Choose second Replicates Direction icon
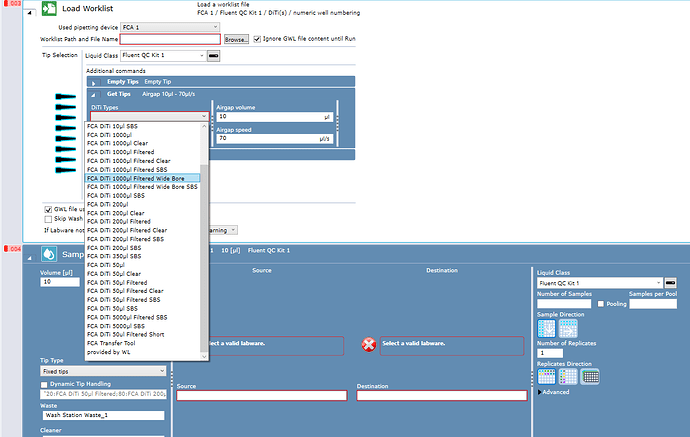The height and width of the screenshot is (437, 690). (568, 377)
